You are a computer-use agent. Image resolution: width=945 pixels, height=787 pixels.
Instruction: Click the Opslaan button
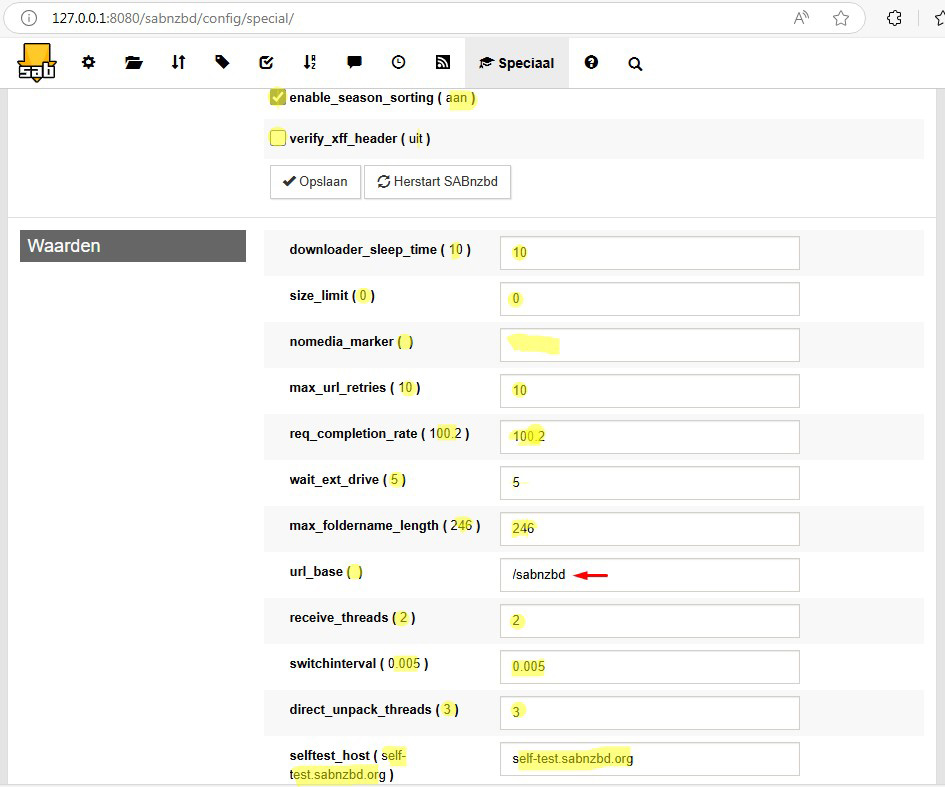point(315,181)
